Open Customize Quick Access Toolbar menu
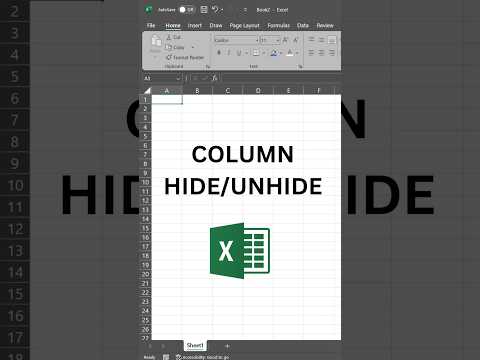480x360 pixels. pyautogui.click(x=245, y=10)
